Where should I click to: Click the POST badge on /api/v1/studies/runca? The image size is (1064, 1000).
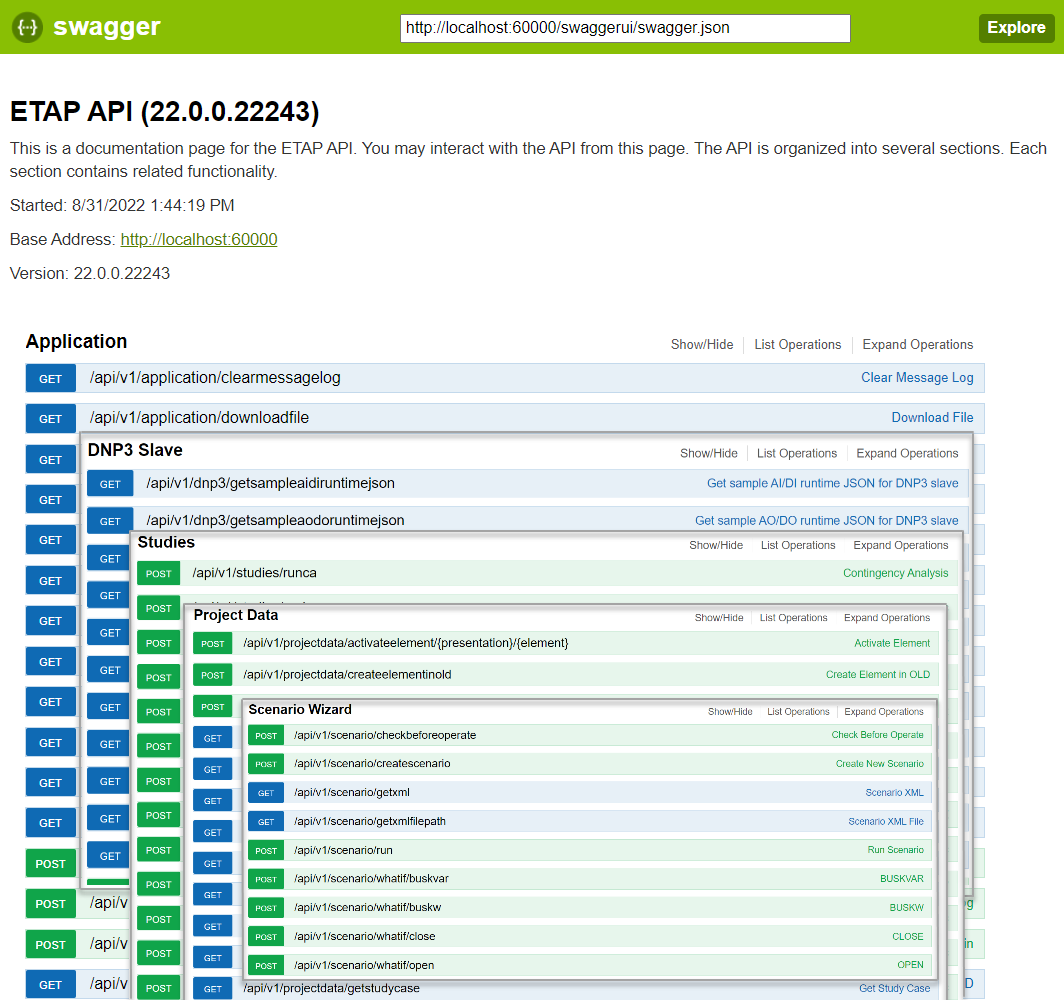coord(158,573)
